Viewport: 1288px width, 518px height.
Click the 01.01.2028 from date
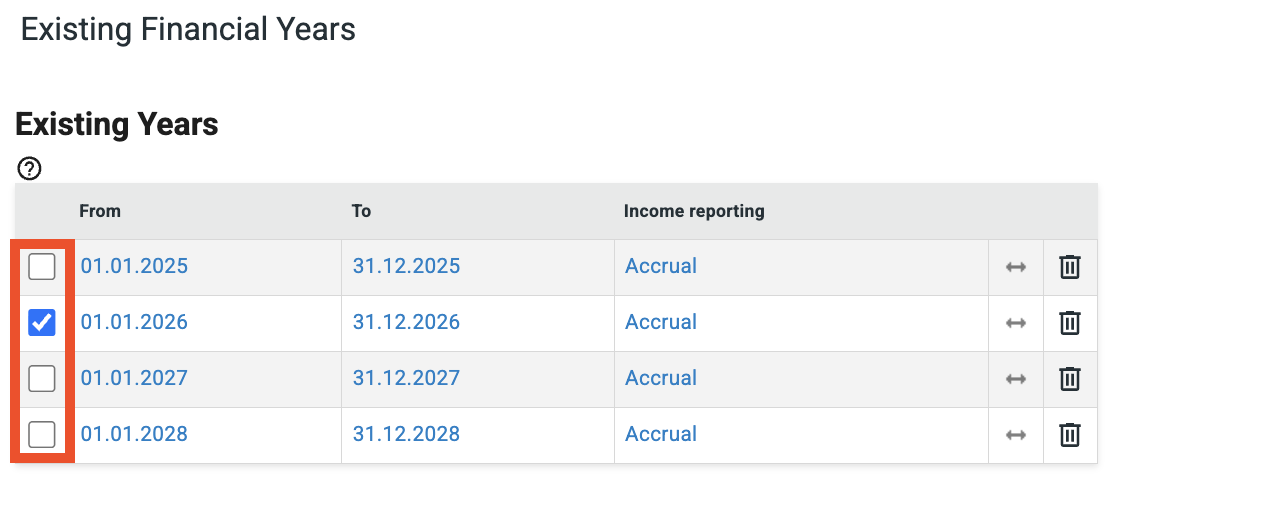134,434
